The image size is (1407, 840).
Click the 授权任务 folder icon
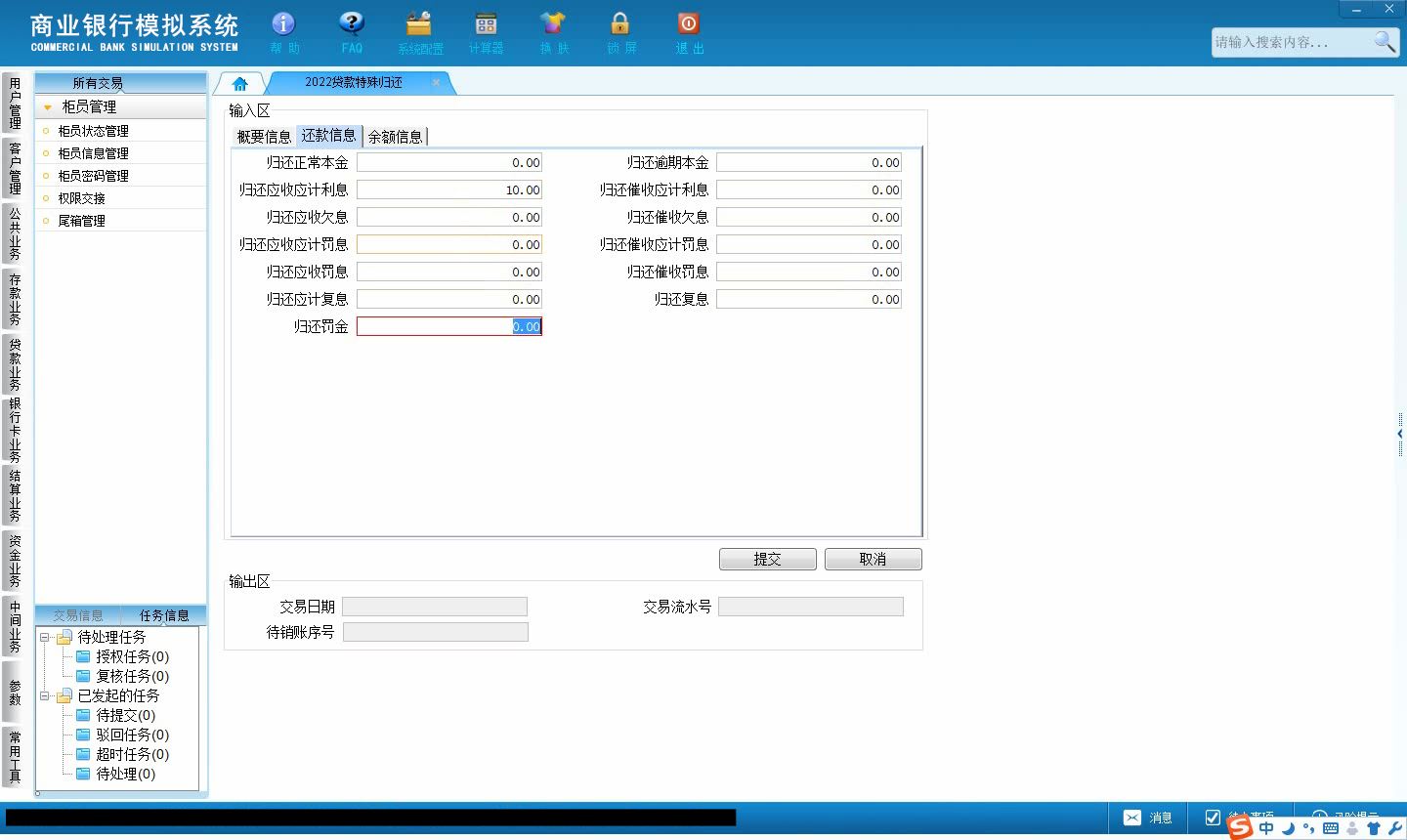(x=83, y=656)
